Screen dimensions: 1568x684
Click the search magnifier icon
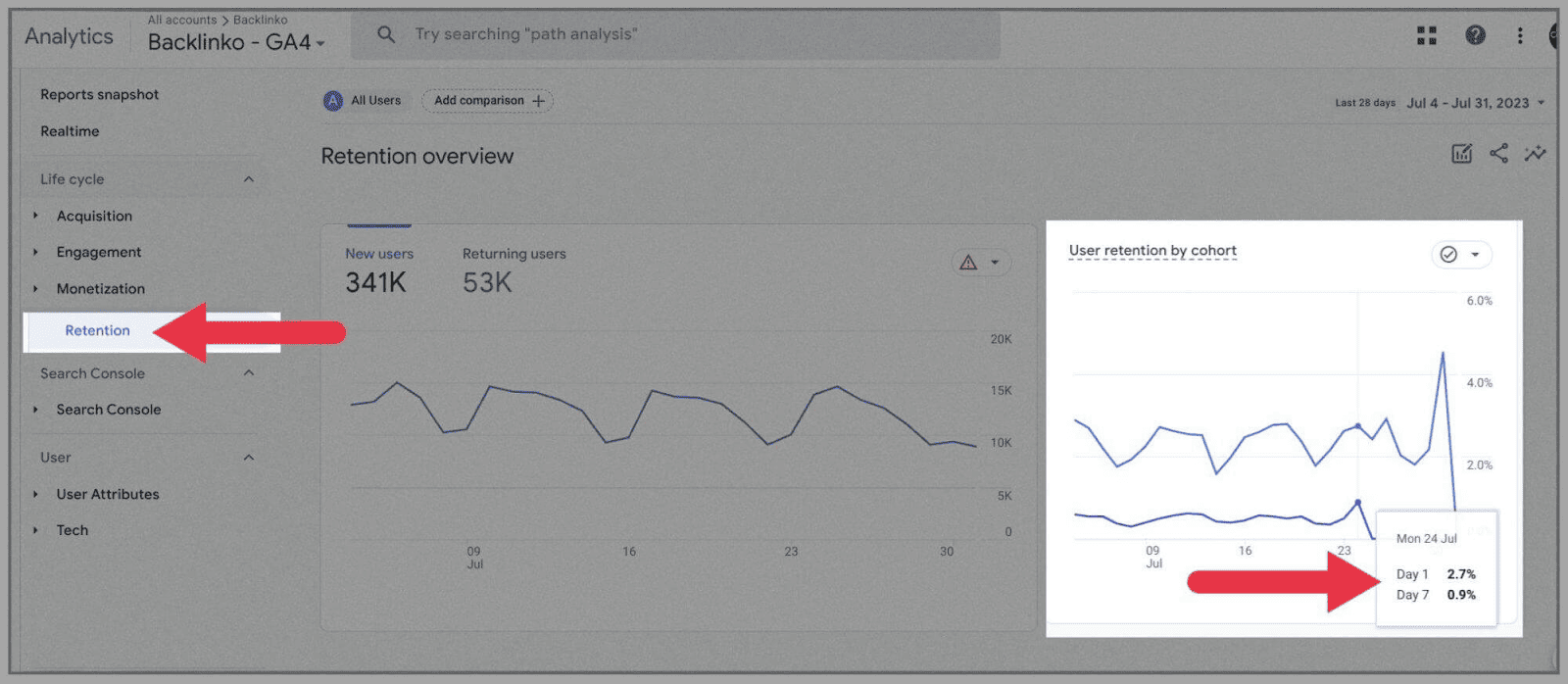[386, 34]
